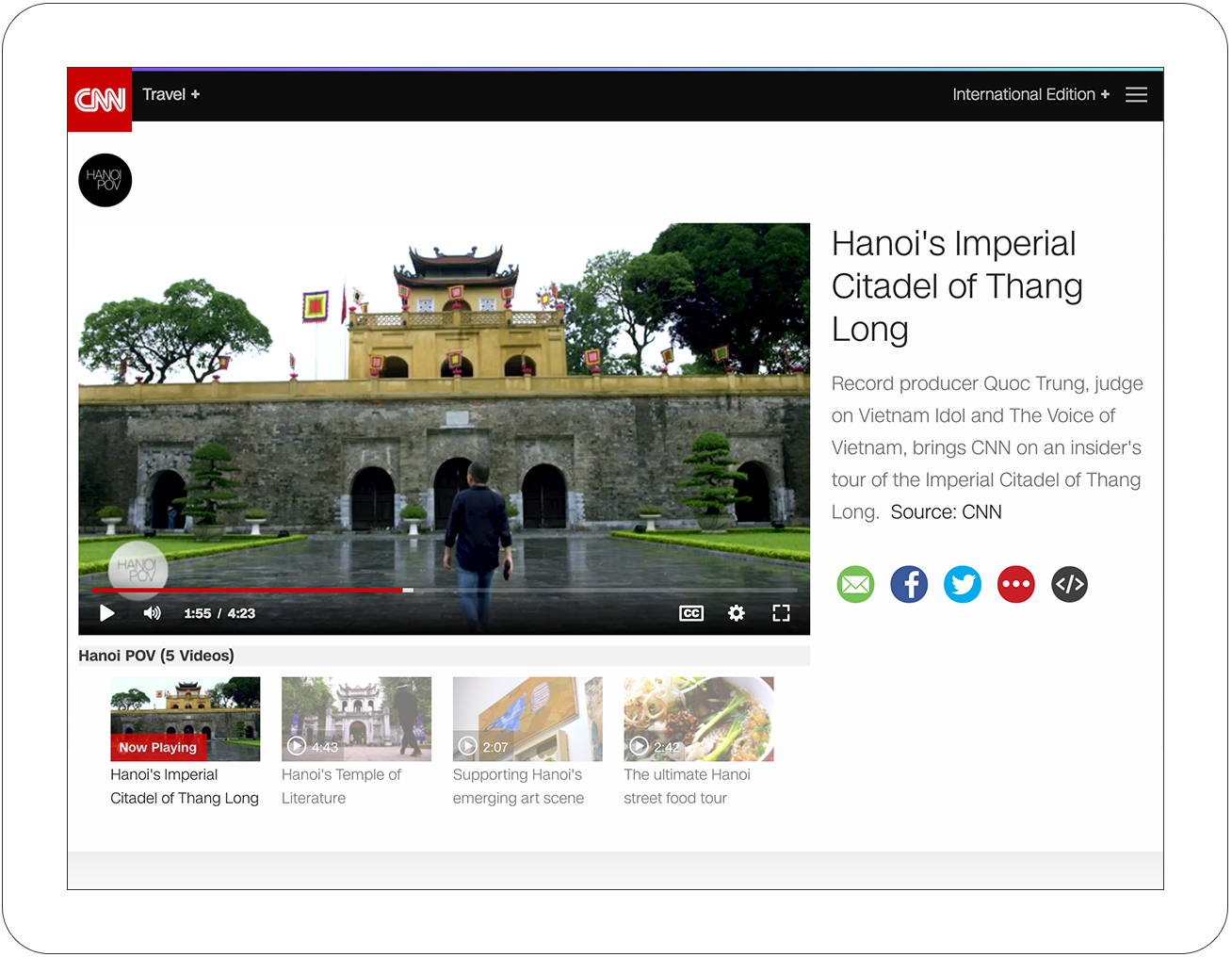The image size is (1232, 957).
Task: Click the 'Hanoi POV (5 Videos)' heading
Action: click(x=156, y=656)
